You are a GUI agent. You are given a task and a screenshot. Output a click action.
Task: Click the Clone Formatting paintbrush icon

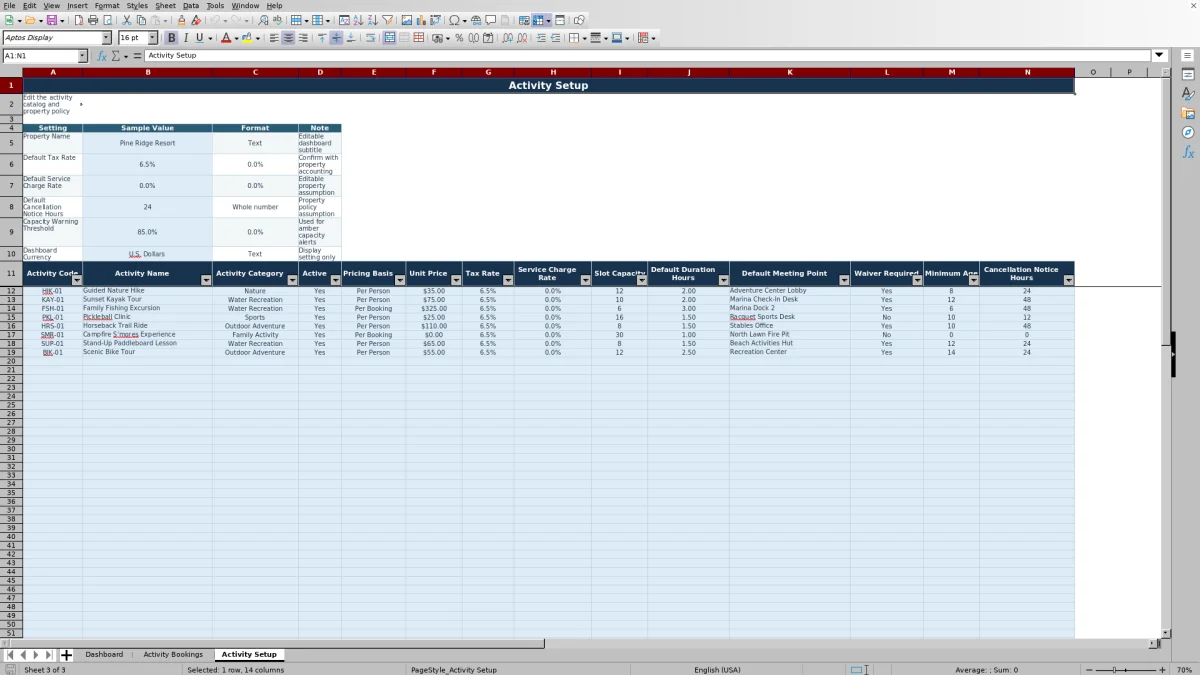(181, 20)
